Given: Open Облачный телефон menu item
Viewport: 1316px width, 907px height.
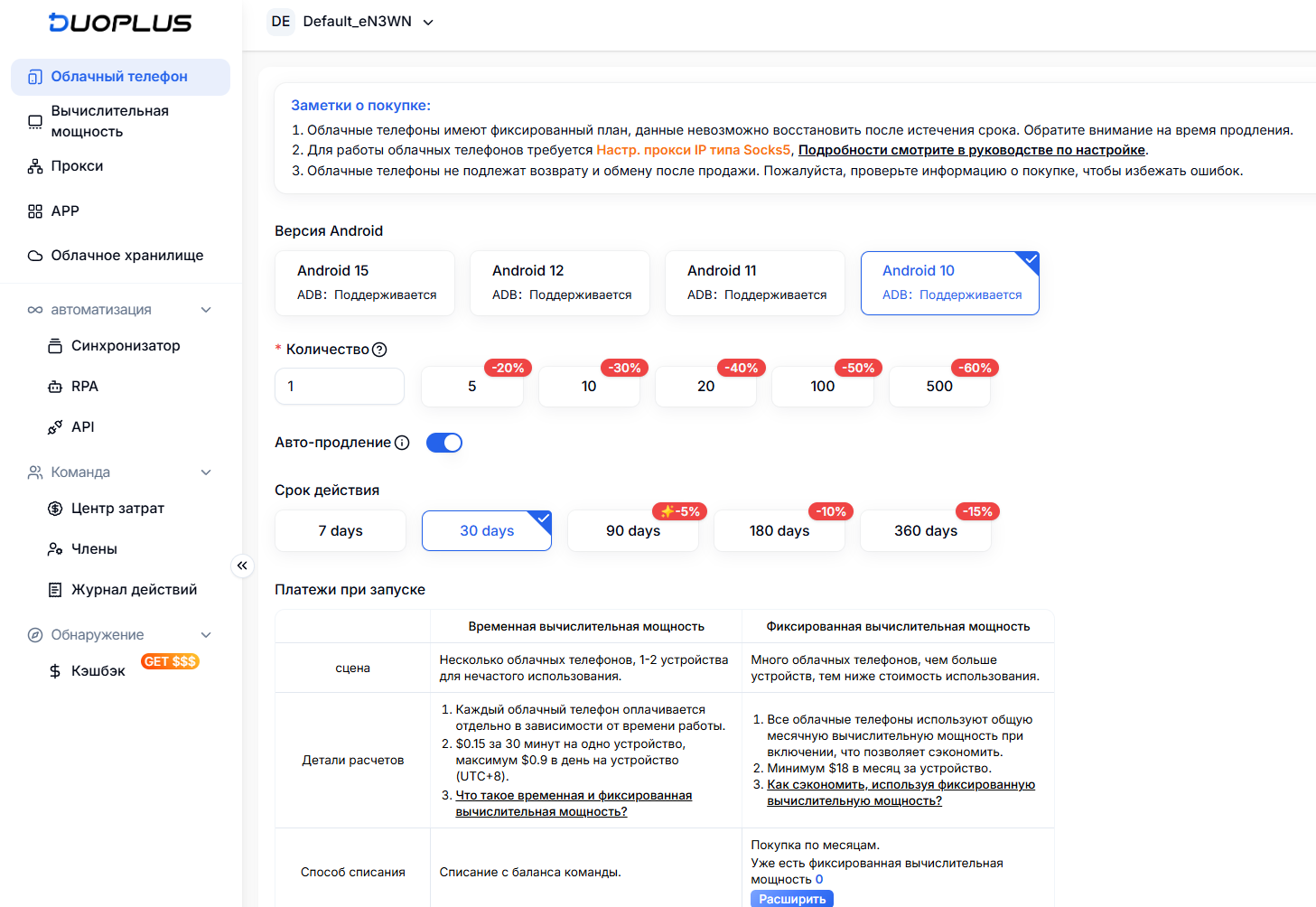Looking at the screenshot, I should pos(120,77).
